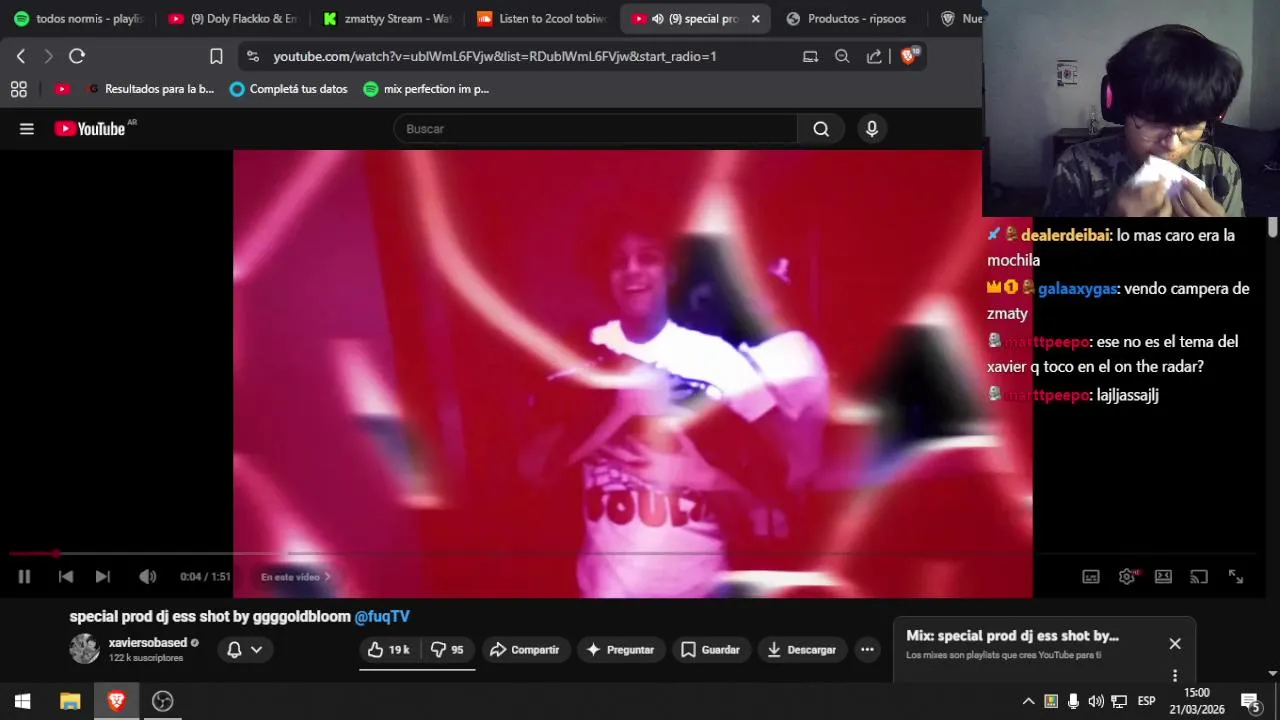Open the player settings gear
The width and height of the screenshot is (1280, 720).
coord(1127,577)
